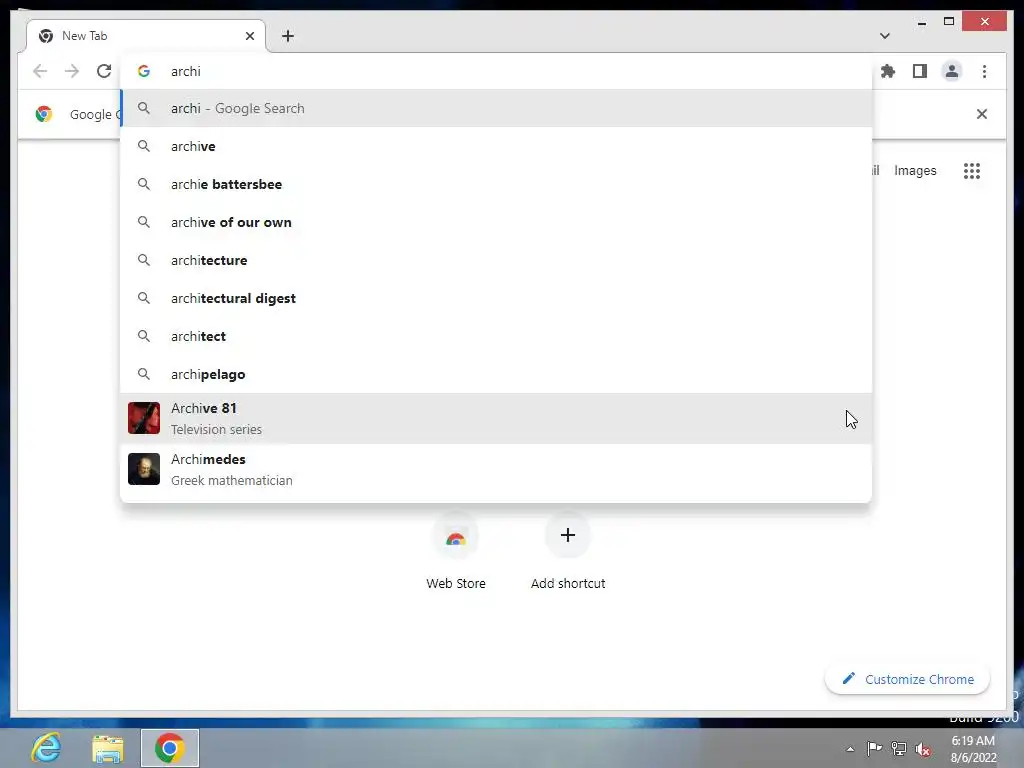Click search magnifier beside 'architect'
This screenshot has height=768, width=1024.
(144, 336)
